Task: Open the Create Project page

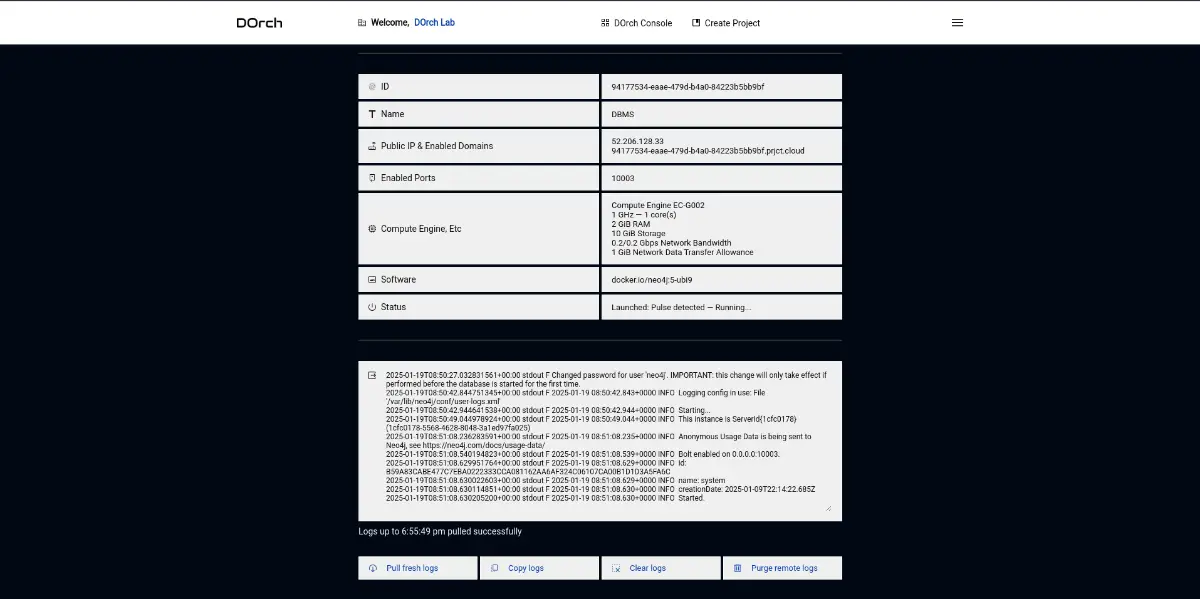Action: pos(725,23)
